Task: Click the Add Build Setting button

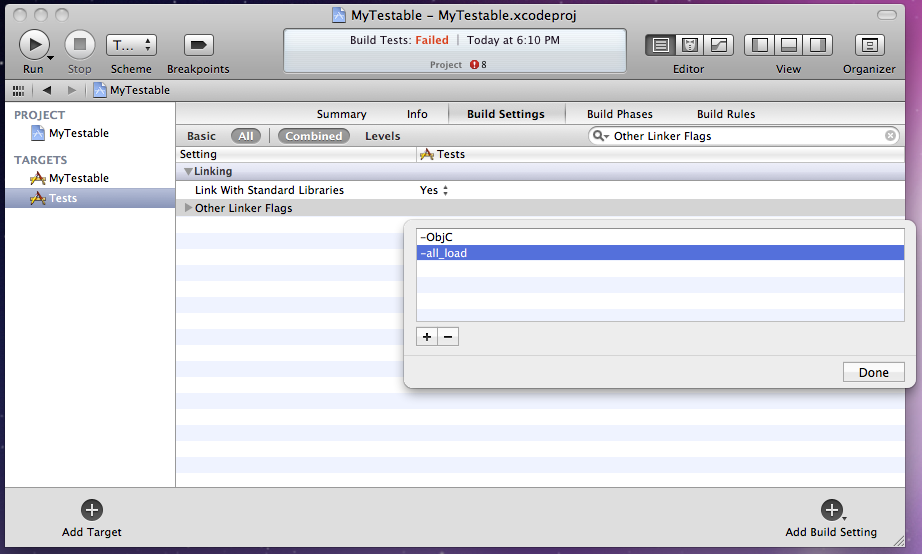Action: 831,518
